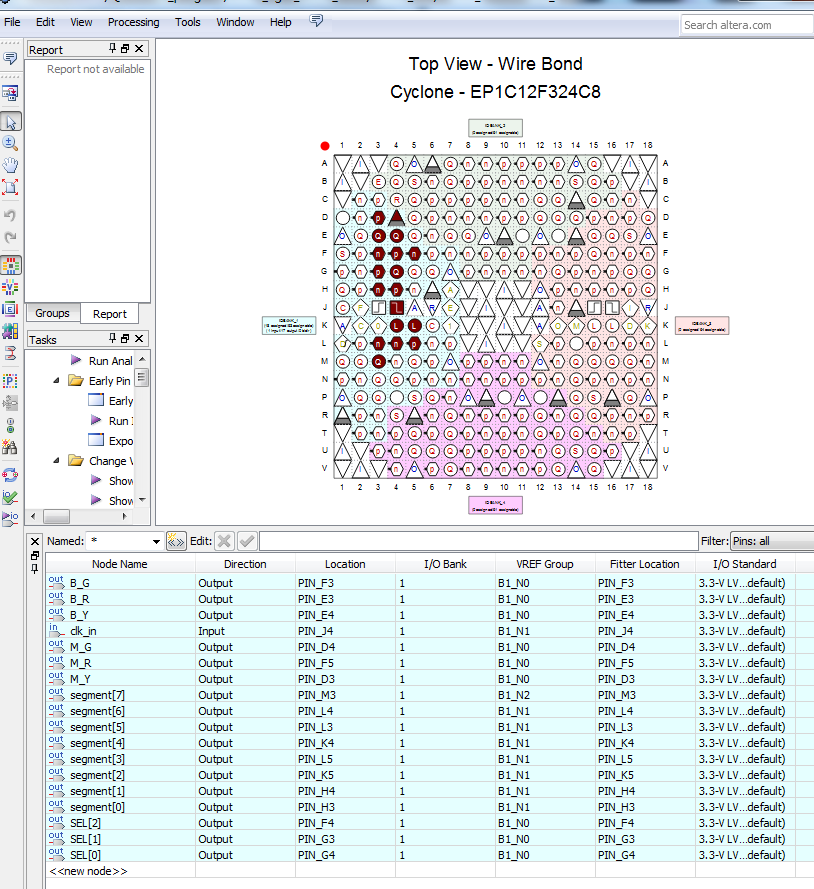Click the greyed Undo arrow

[x=10, y=215]
